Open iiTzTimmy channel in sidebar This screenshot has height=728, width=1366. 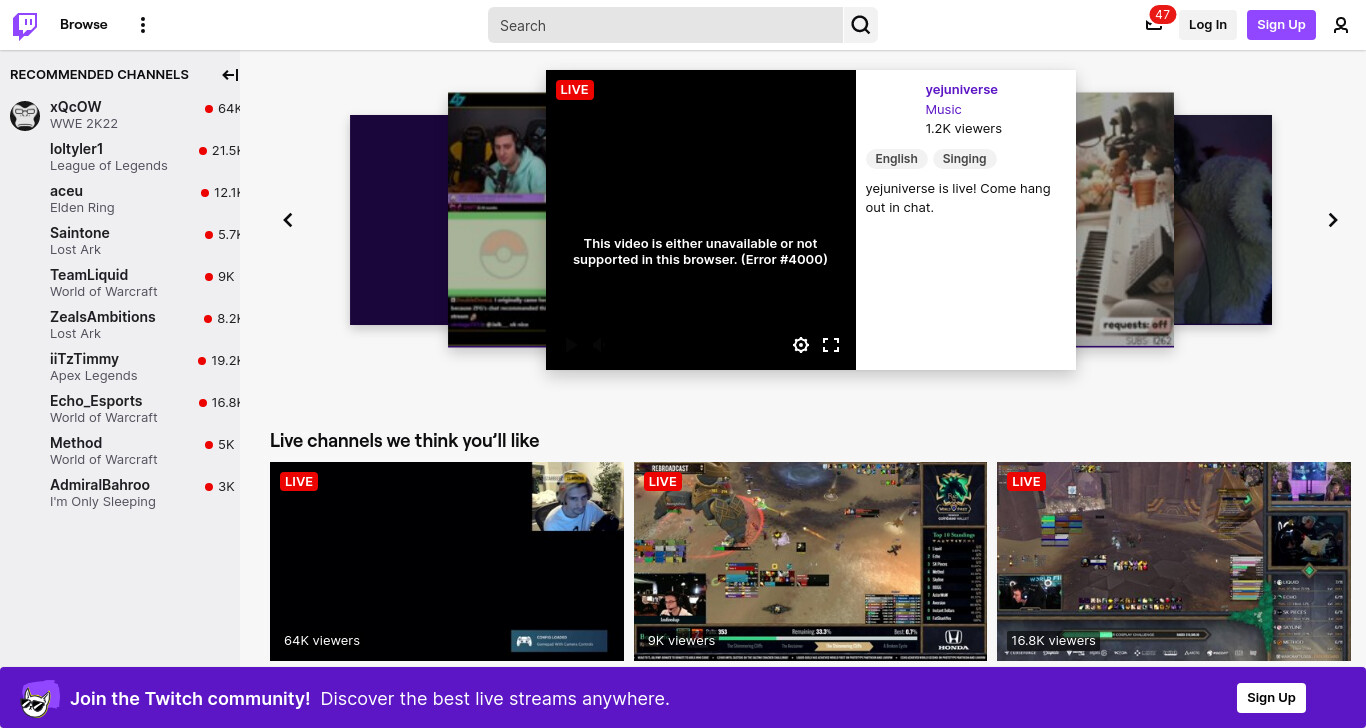[120, 367]
